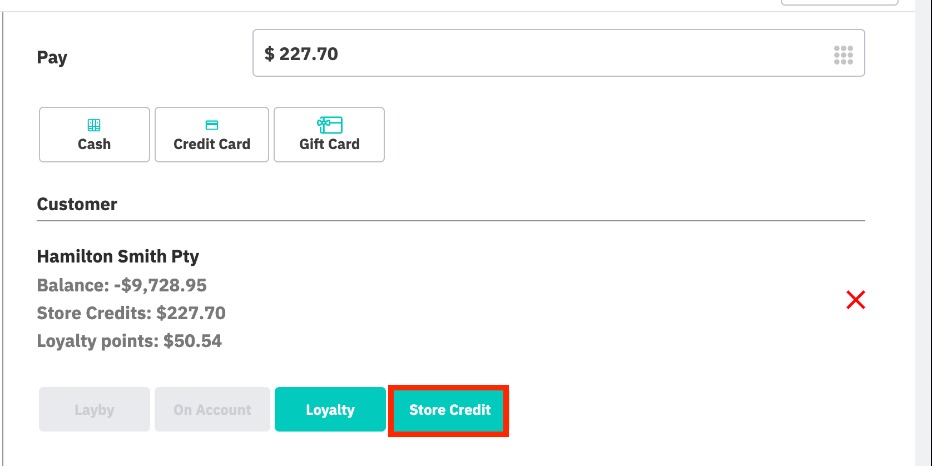
Task: Pay using the Store Credit button
Action: coord(450,410)
